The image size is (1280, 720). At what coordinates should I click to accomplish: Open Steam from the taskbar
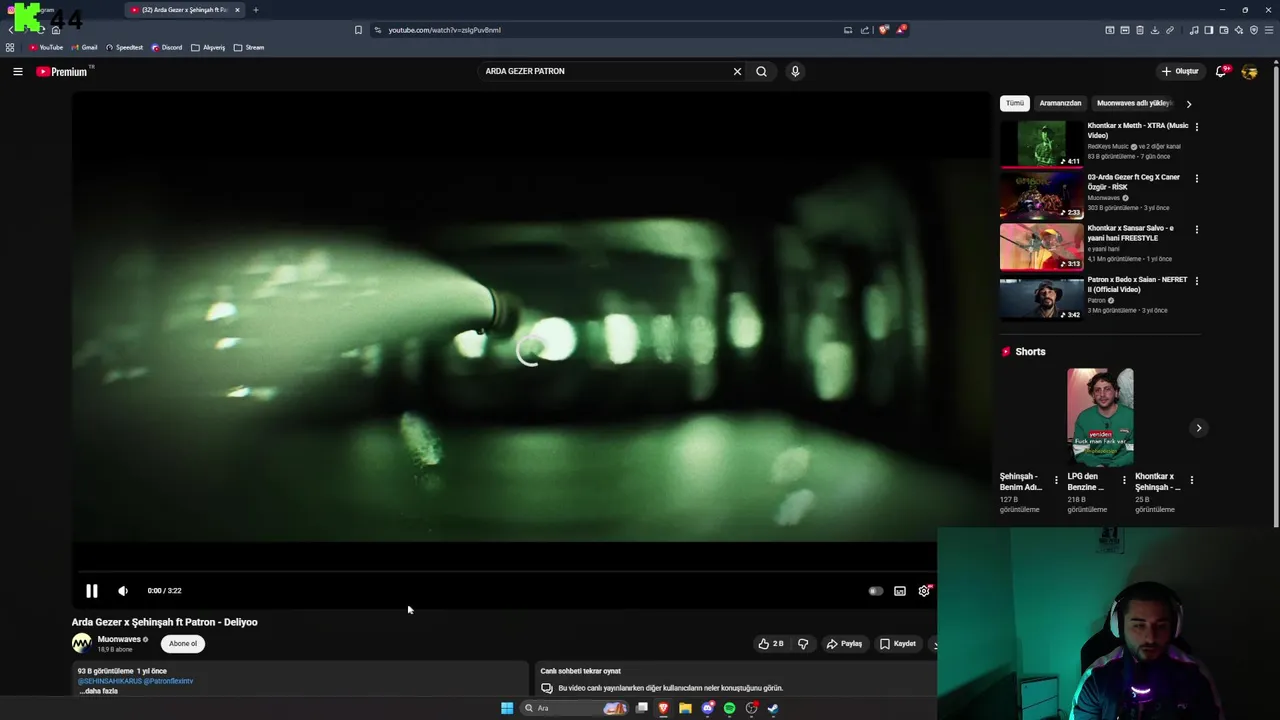pos(773,708)
